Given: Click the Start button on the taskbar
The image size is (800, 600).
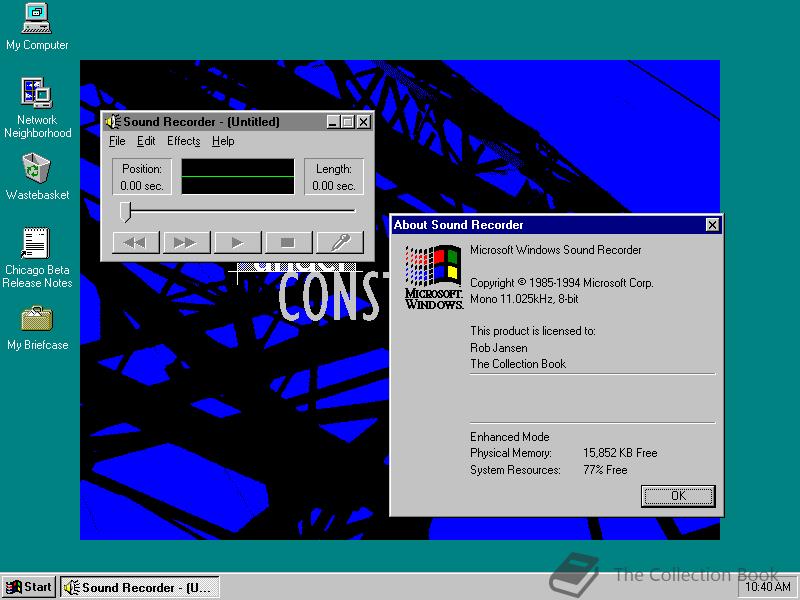Looking at the screenshot, I should [x=29, y=587].
